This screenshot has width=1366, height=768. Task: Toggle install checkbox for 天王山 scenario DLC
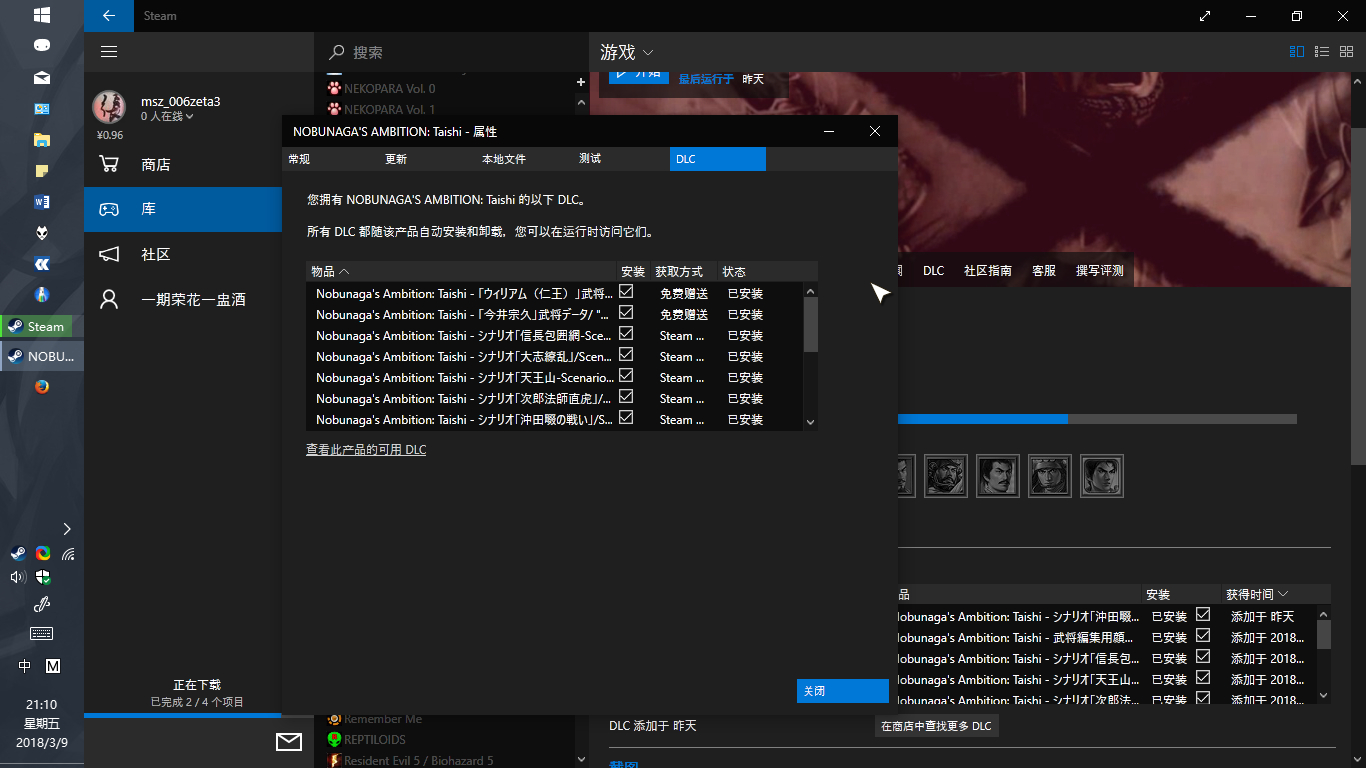tap(626, 375)
